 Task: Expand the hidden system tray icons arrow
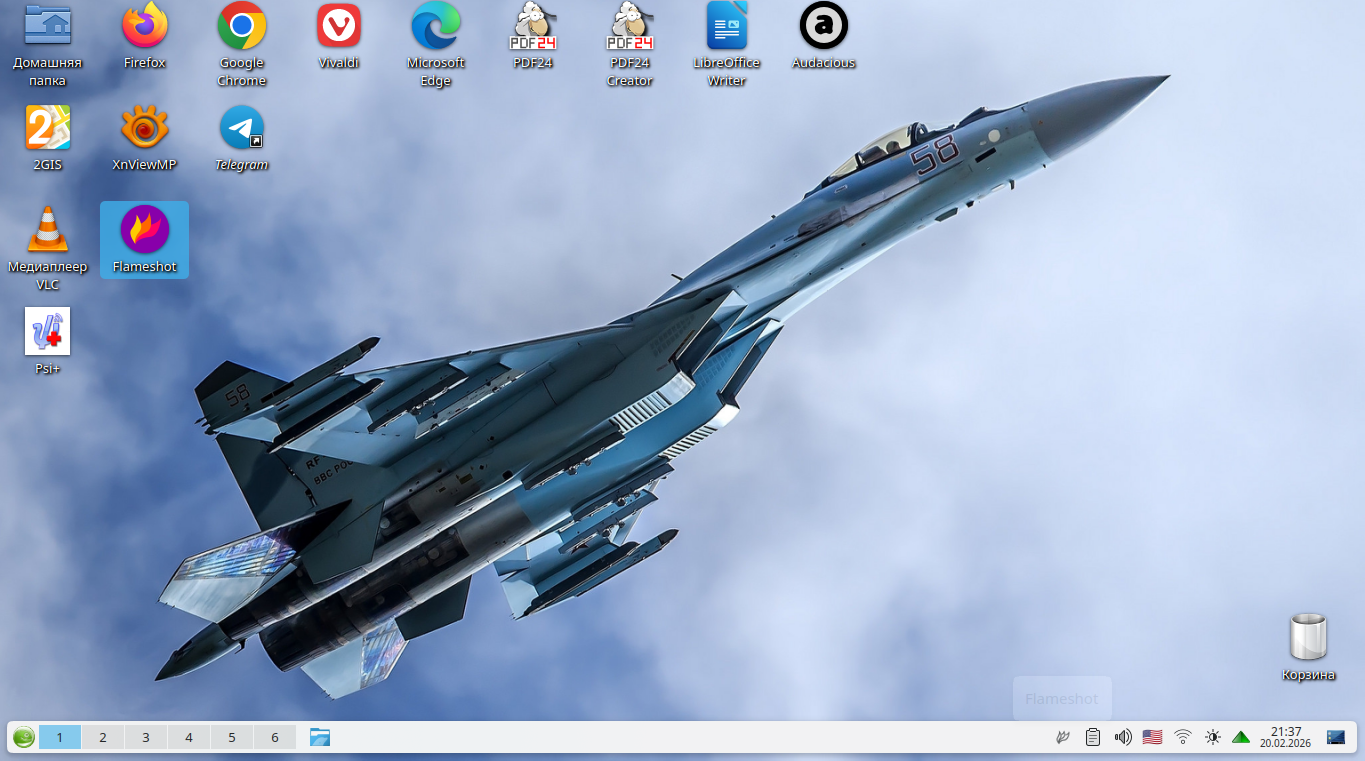pyautogui.click(x=1241, y=737)
